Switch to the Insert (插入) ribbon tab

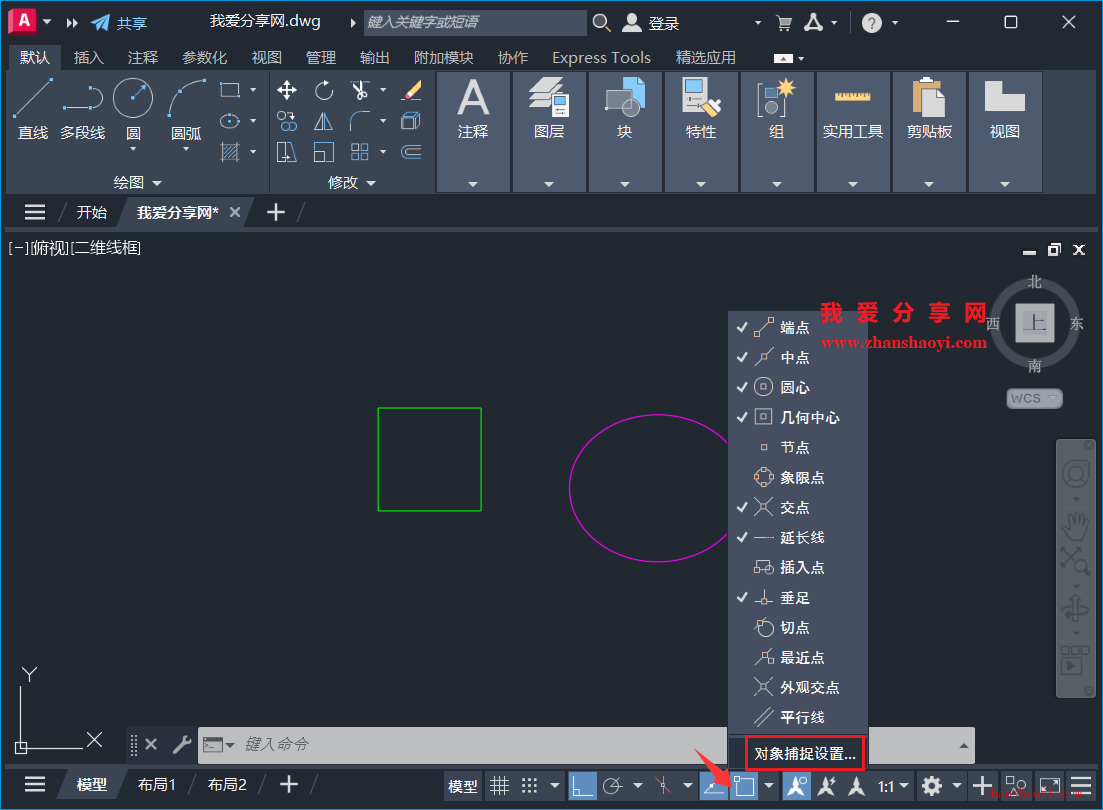[89, 58]
